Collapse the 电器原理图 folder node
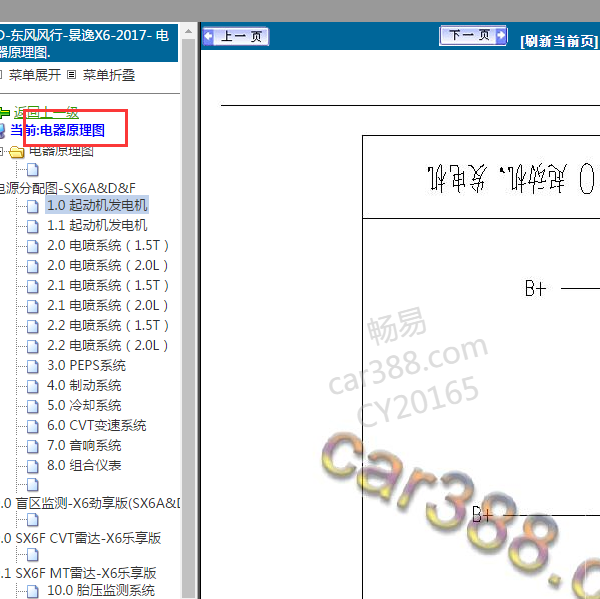The image size is (600, 599). coord(2,151)
